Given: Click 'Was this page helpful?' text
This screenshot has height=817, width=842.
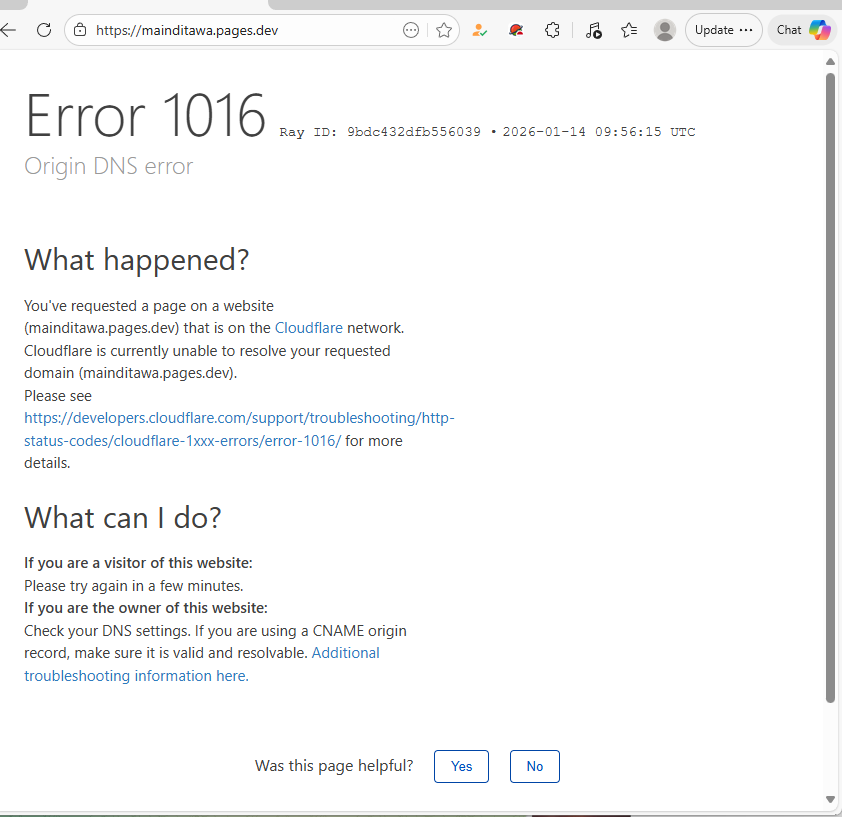Looking at the screenshot, I should pyautogui.click(x=334, y=765).
